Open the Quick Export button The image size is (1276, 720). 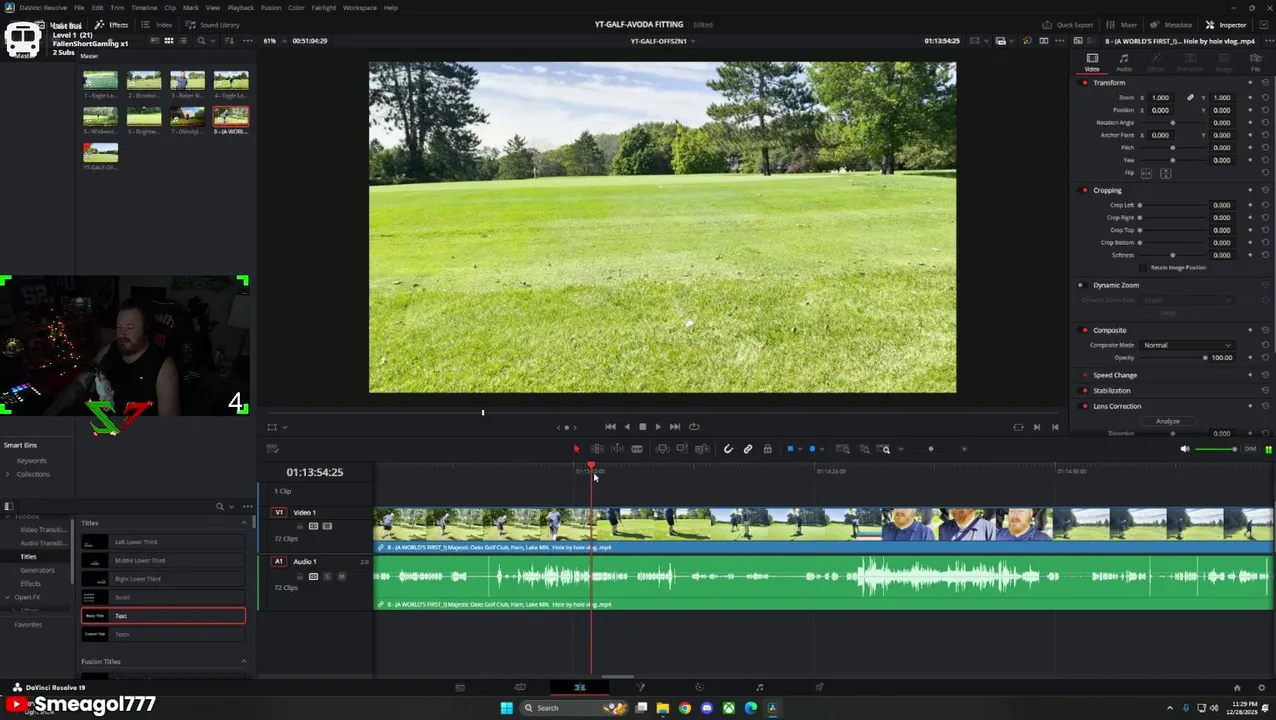coord(1068,25)
